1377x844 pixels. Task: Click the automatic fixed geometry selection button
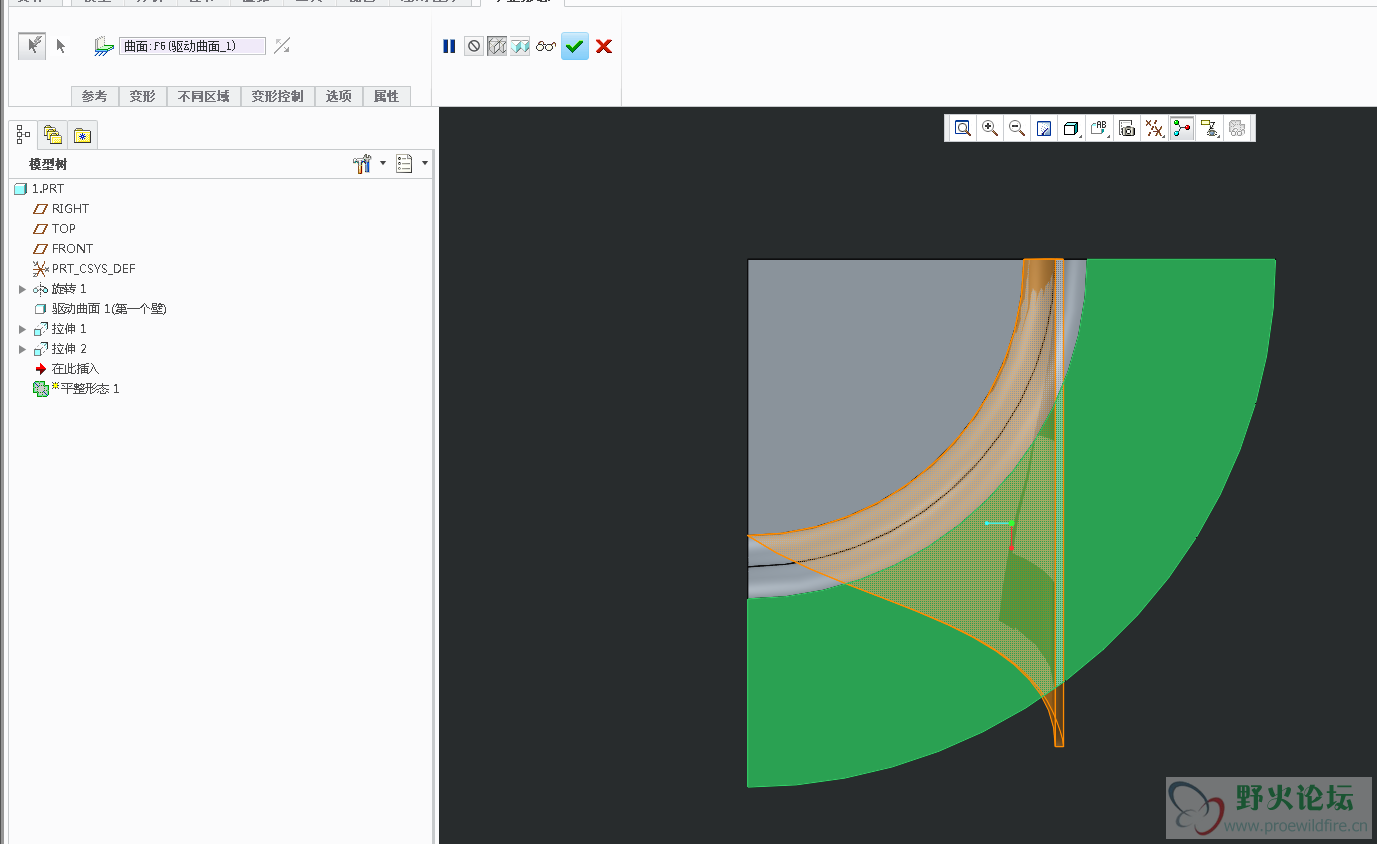point(32,46)
